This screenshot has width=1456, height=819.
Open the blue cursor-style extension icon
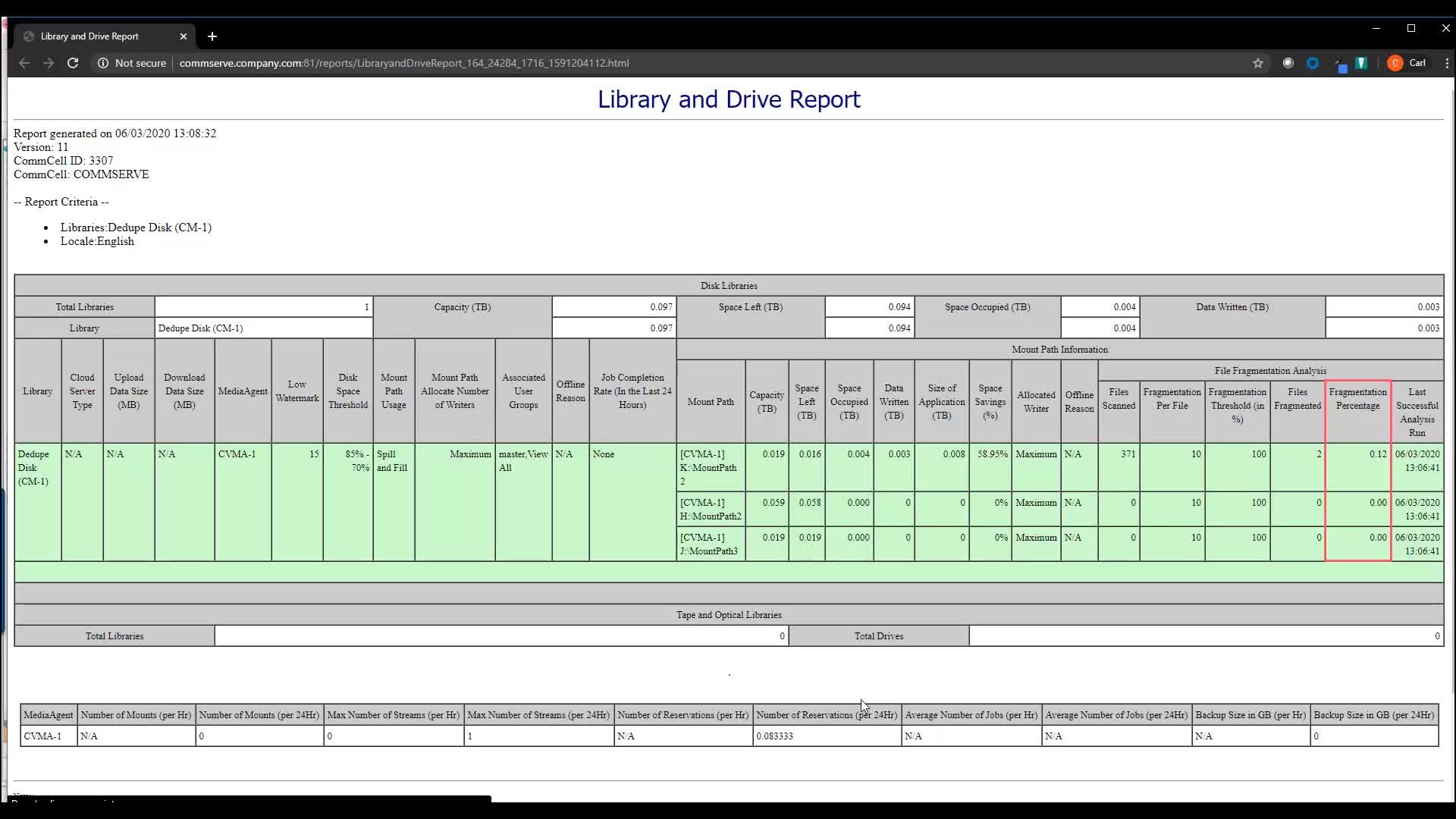tap(1341, 63)
